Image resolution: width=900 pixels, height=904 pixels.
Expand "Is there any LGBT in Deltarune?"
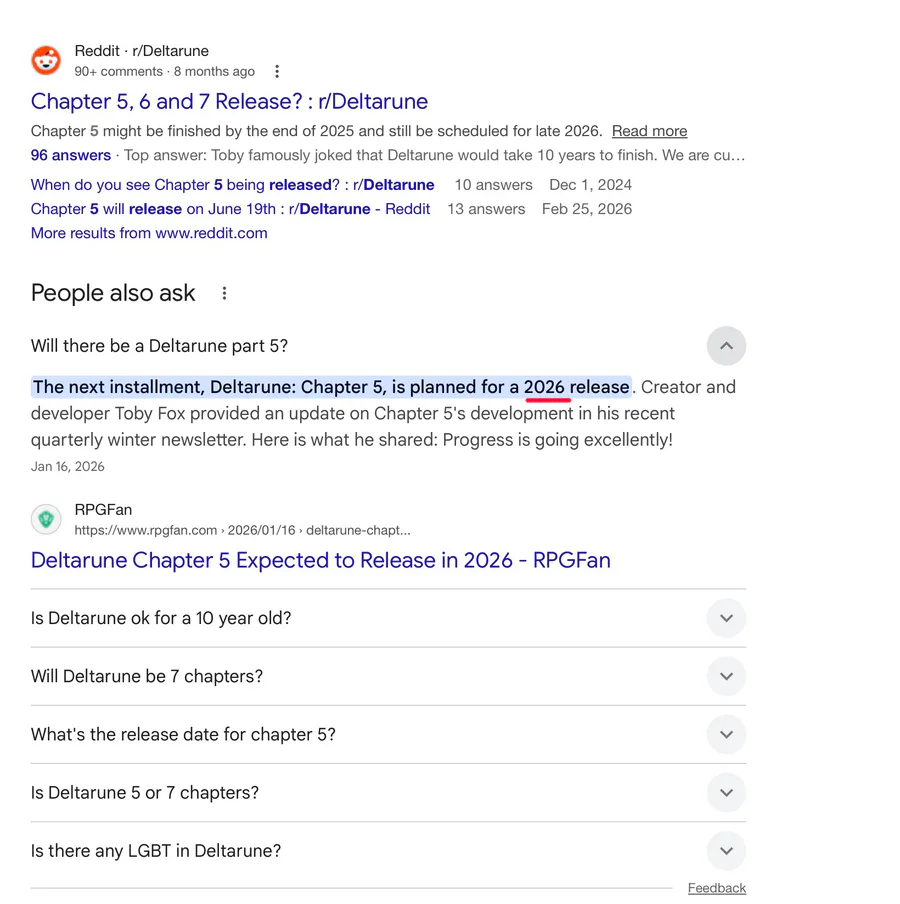726,851
